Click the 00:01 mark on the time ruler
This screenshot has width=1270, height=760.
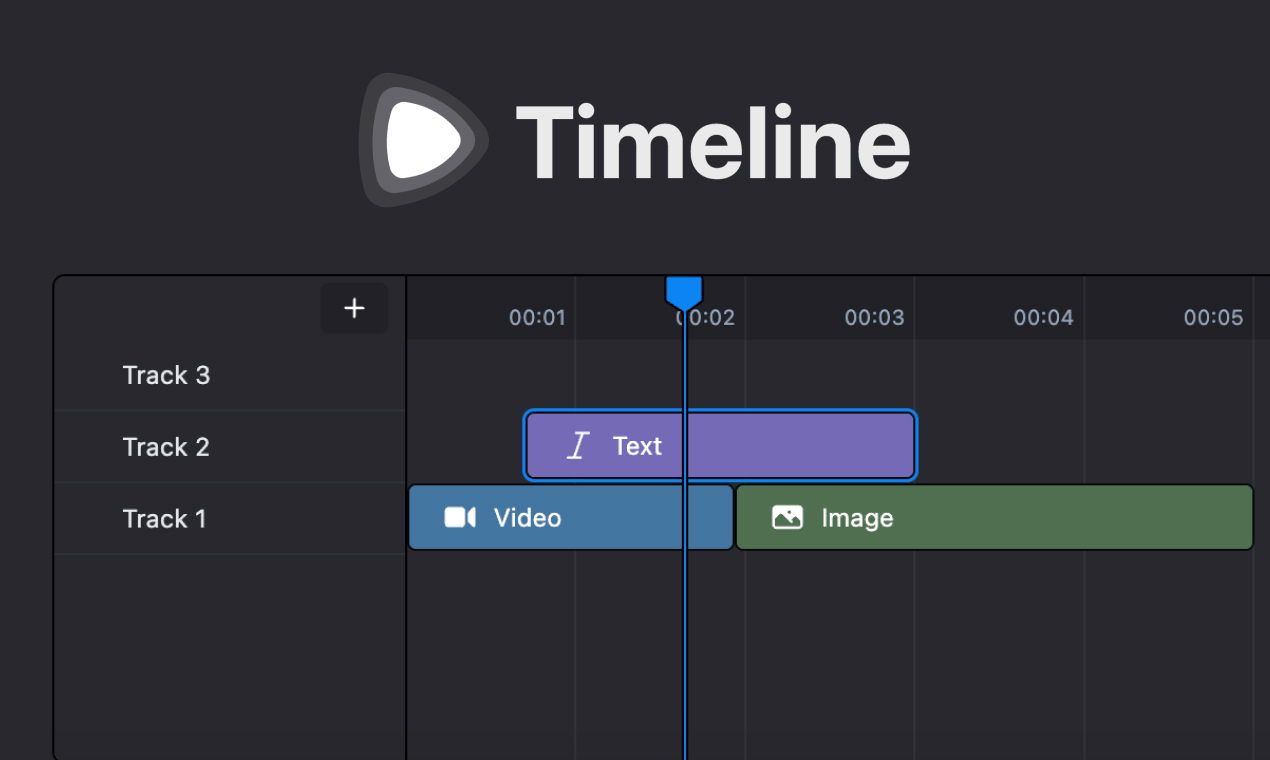coord(537,317)
